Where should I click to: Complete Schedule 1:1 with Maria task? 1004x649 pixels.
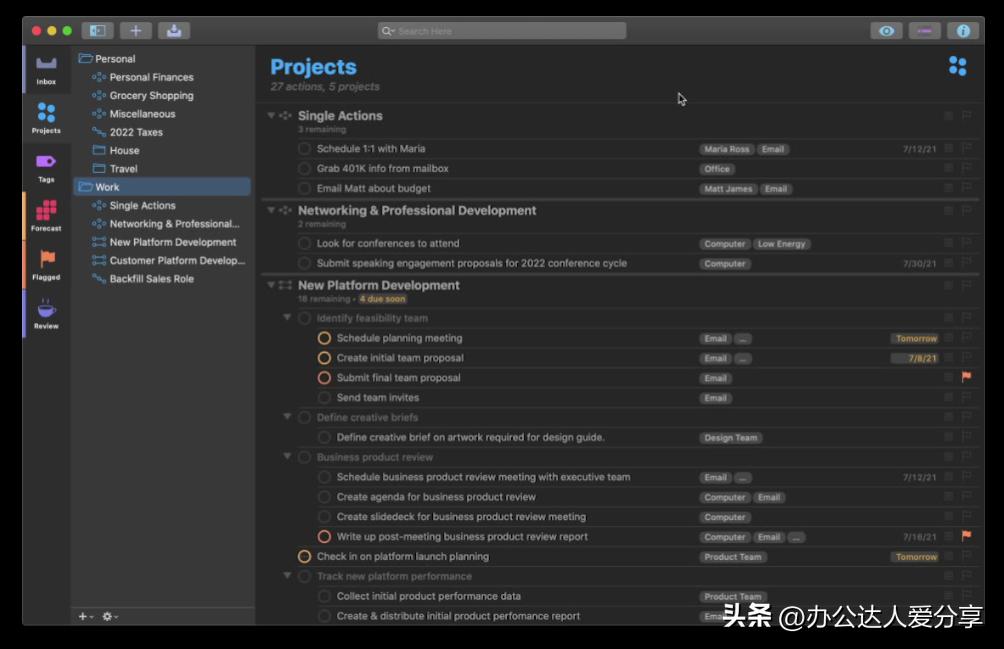(x=304, y=148)
